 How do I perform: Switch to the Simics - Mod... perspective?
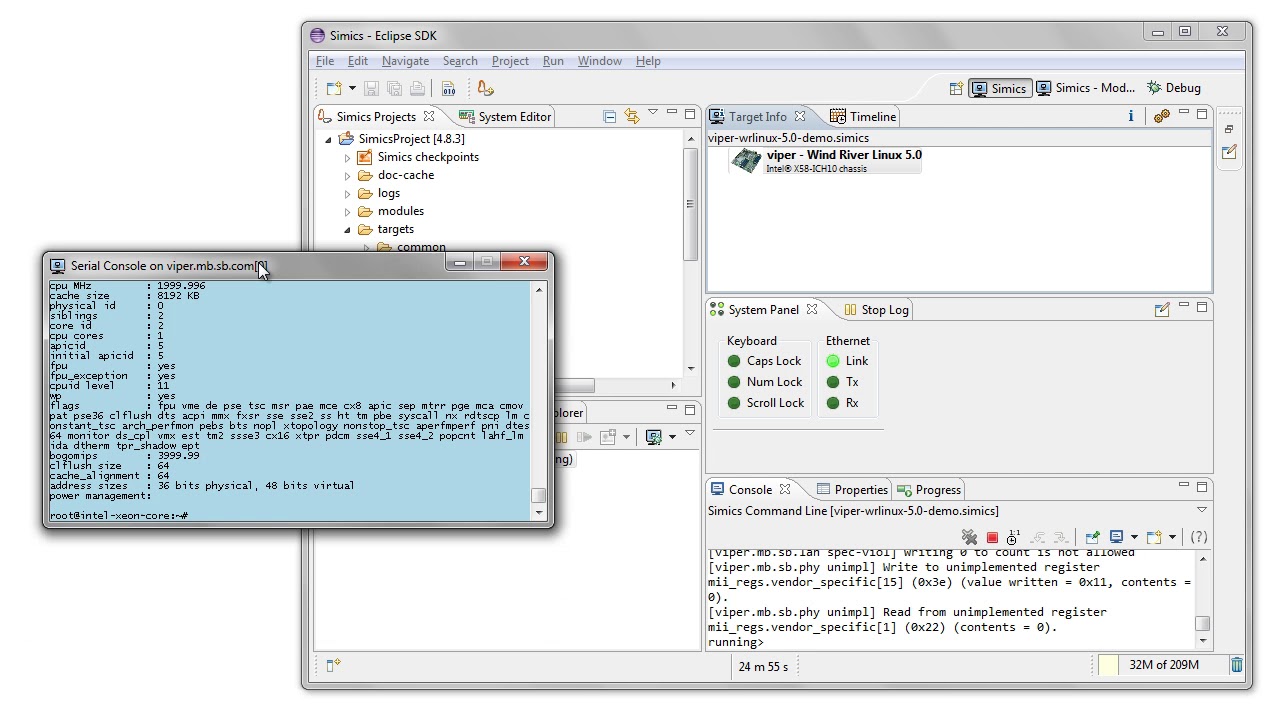(x=1085, y=88)
